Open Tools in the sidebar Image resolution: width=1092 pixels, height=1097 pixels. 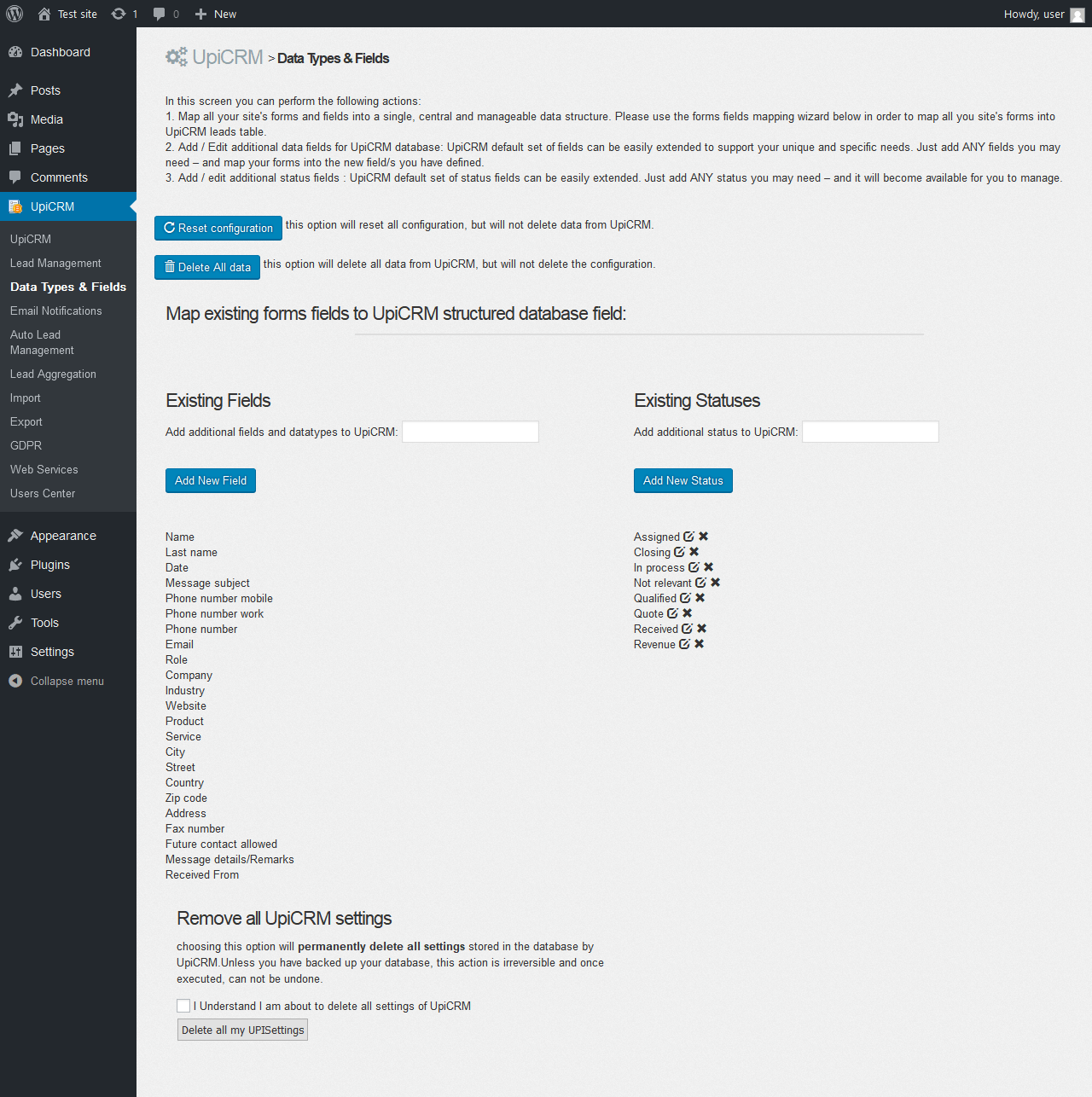(68, 623)
